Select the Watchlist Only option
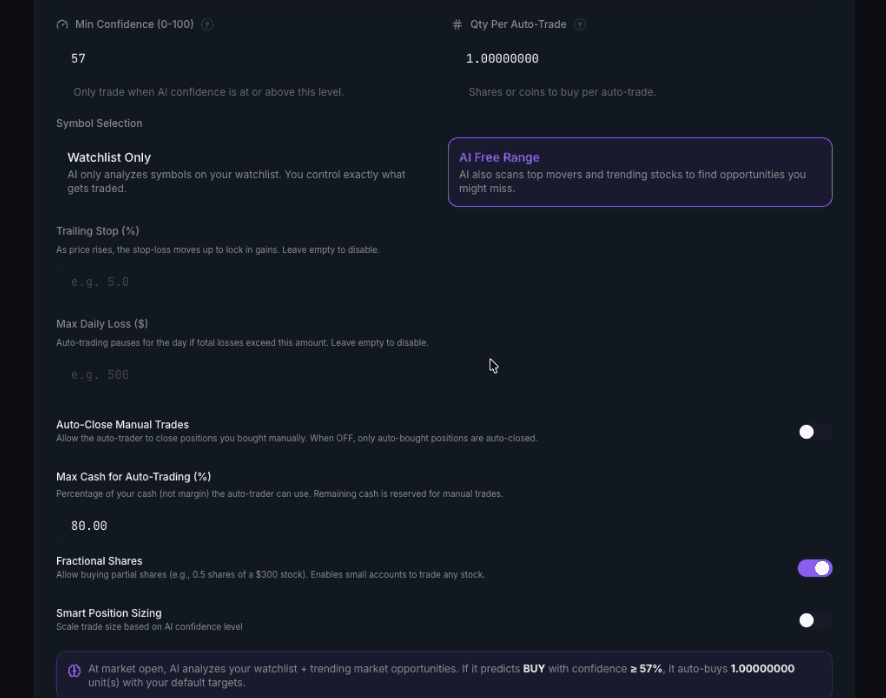The height and width of the screenshot is (698, 886). point(246,172)
